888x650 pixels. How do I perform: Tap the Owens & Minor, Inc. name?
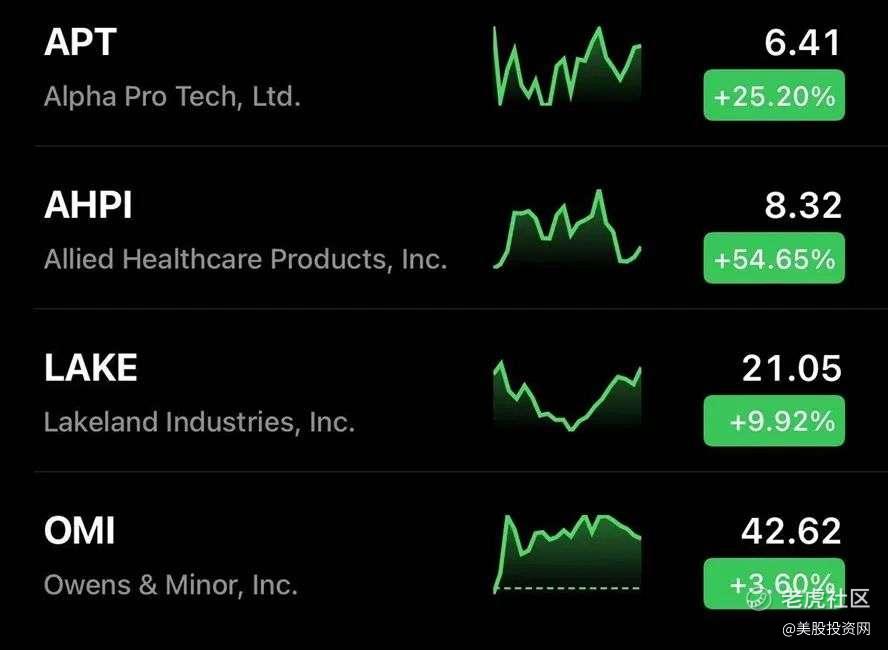[171, 584]
